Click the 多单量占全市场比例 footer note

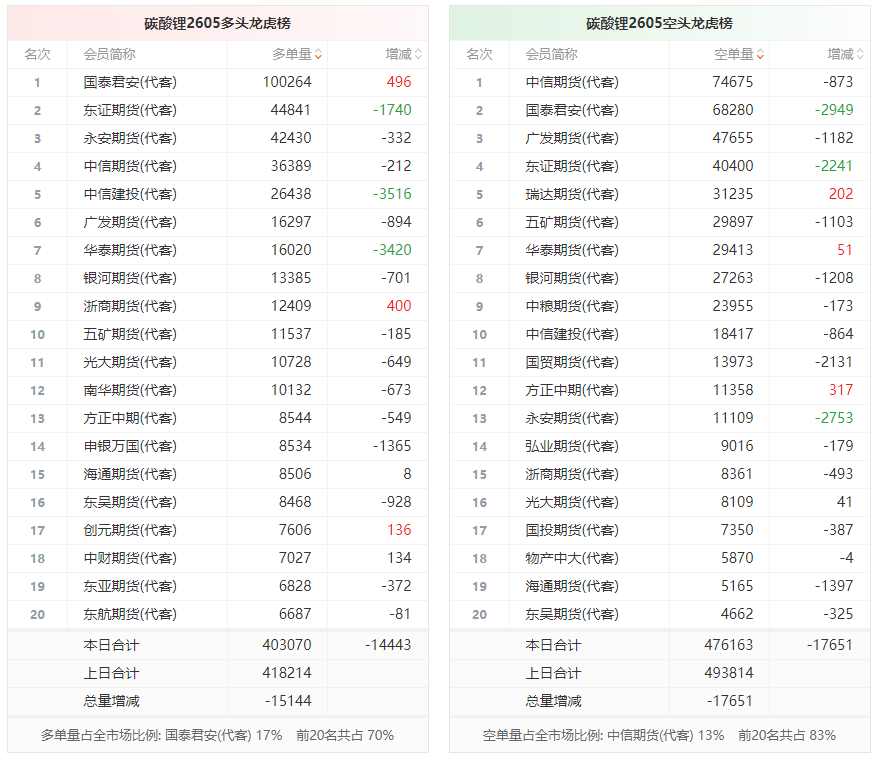pos(217,735)
